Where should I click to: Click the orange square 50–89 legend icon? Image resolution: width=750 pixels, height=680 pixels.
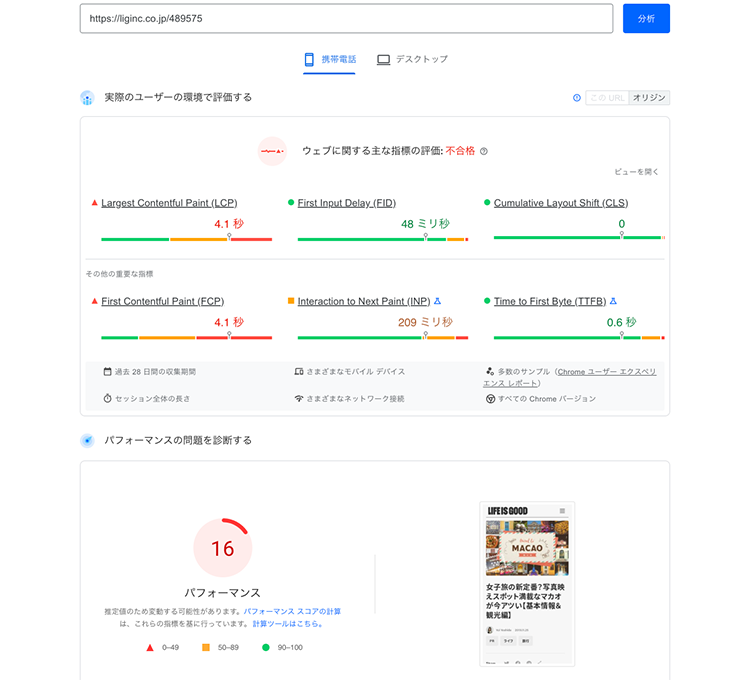tap(206, 647)
